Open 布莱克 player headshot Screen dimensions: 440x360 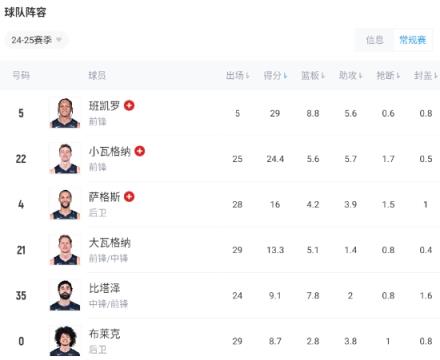[65, 341]
